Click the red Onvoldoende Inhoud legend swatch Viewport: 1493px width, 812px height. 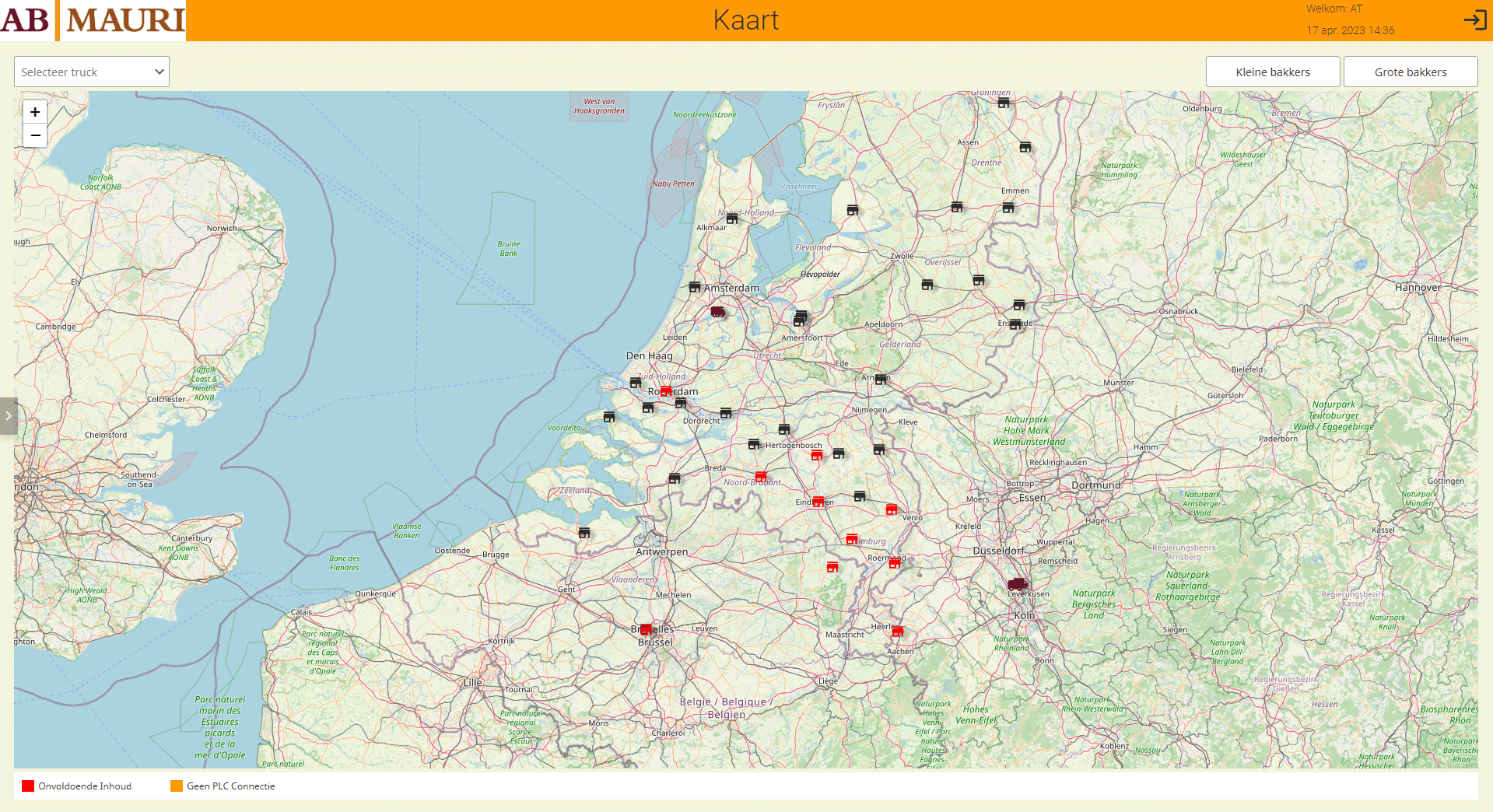[x=28, y=786]
